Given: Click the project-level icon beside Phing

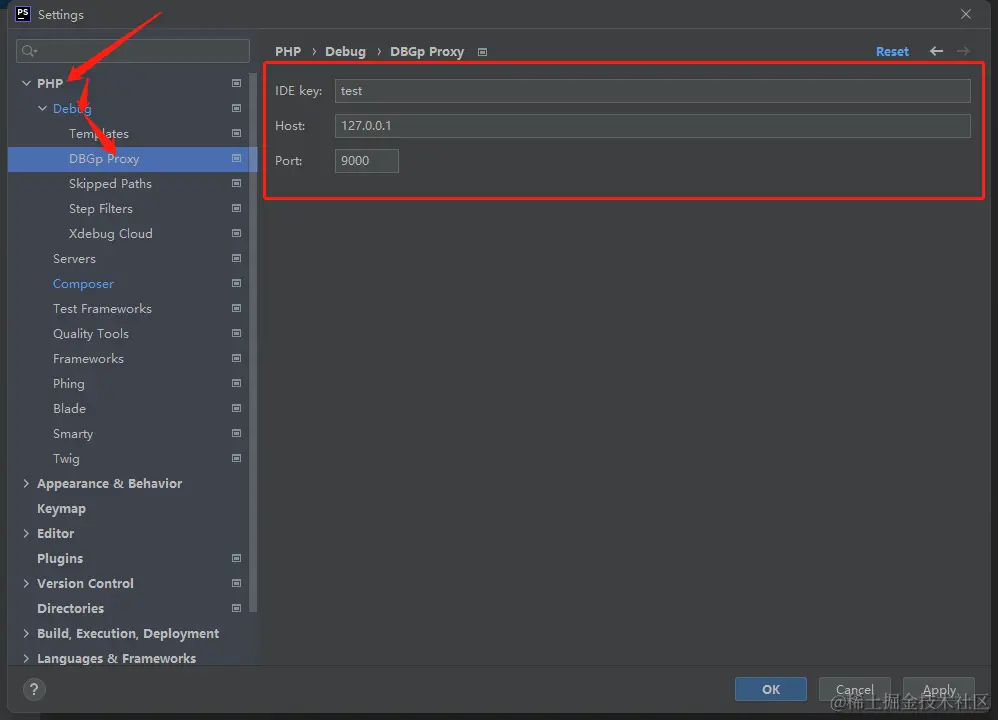Looking at the screenshot, I should point(236,383).
